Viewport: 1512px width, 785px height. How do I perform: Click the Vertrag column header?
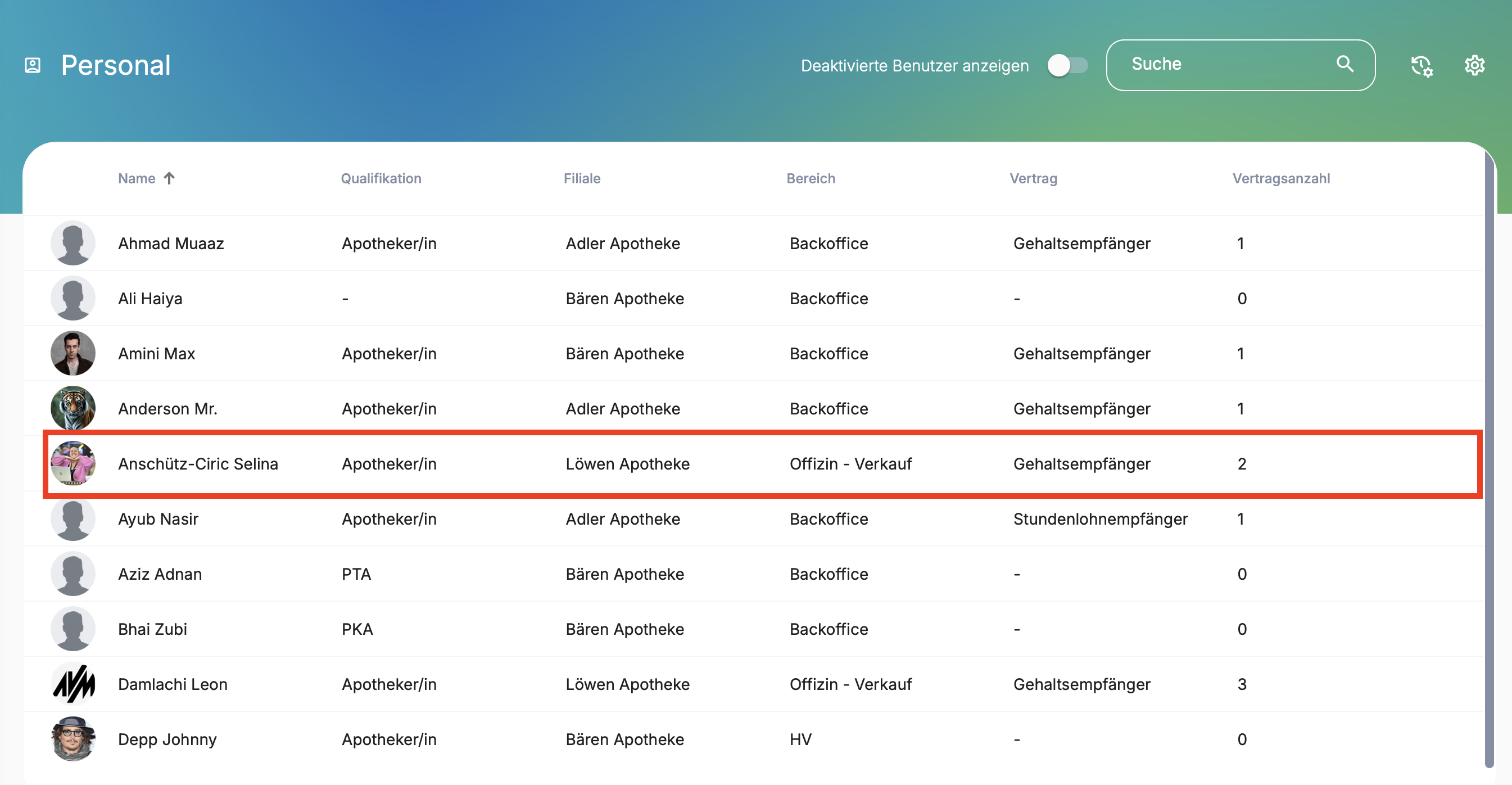1033,178
